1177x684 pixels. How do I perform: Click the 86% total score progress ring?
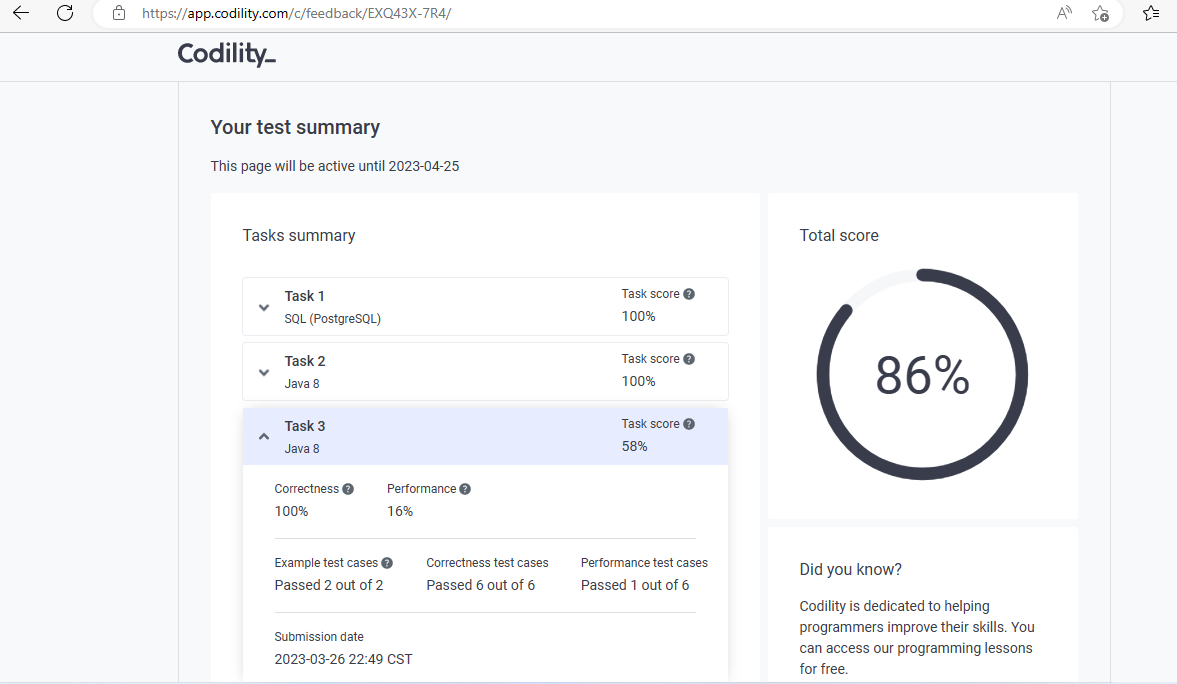[922, 375]
